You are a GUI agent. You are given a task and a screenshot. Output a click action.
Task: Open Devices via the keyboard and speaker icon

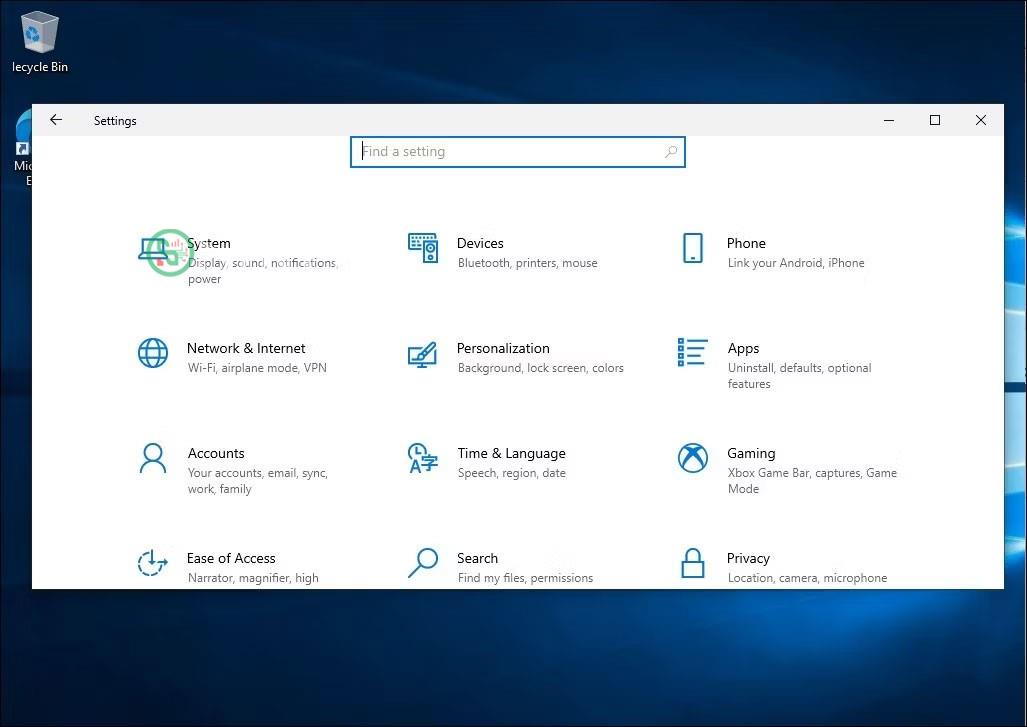point(423,248)
